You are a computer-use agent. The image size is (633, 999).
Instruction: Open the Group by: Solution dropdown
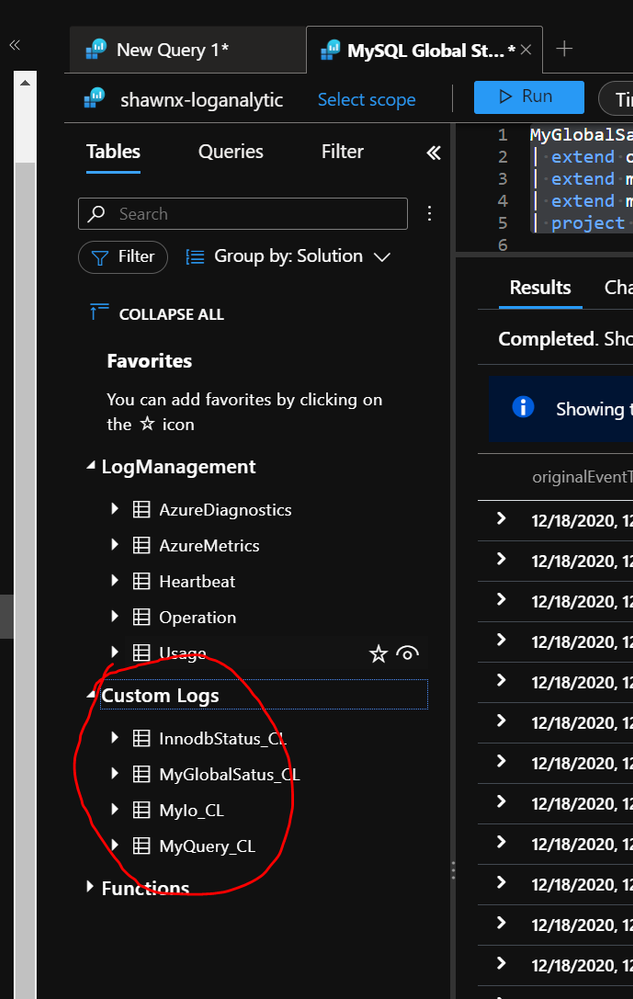click(x=288, y=257)
